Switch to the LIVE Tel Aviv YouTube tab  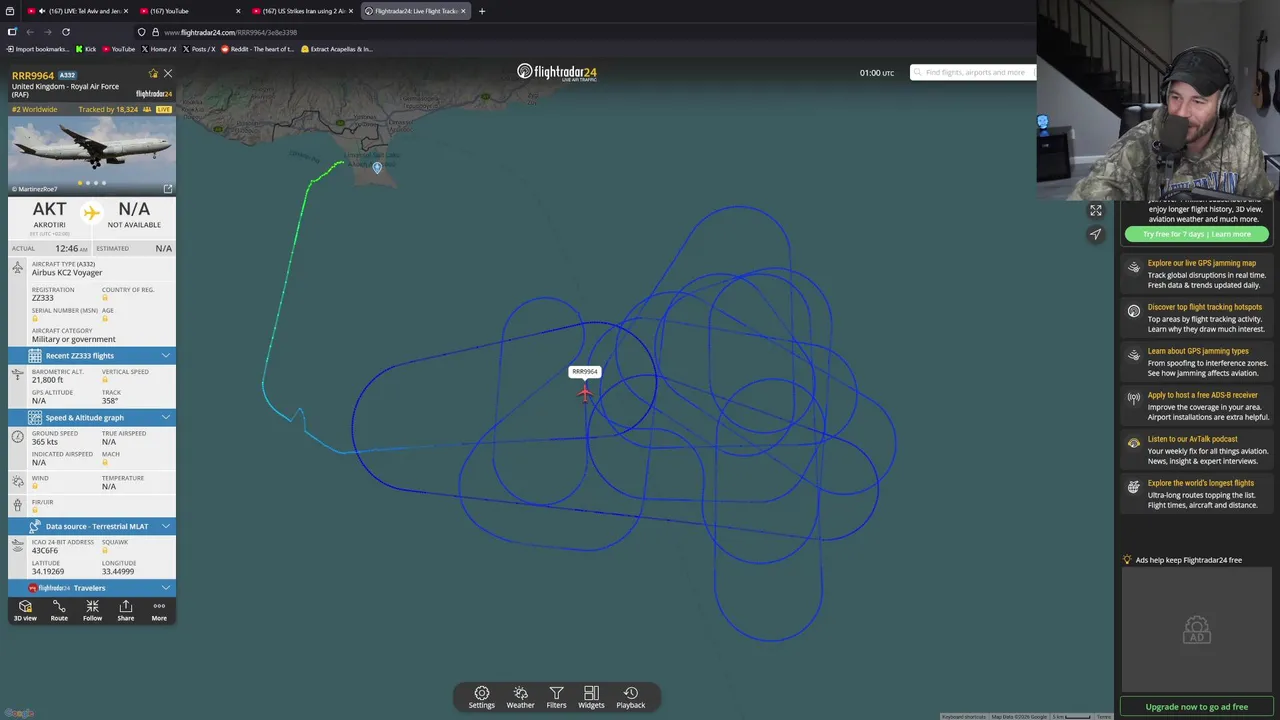[76, 11]
